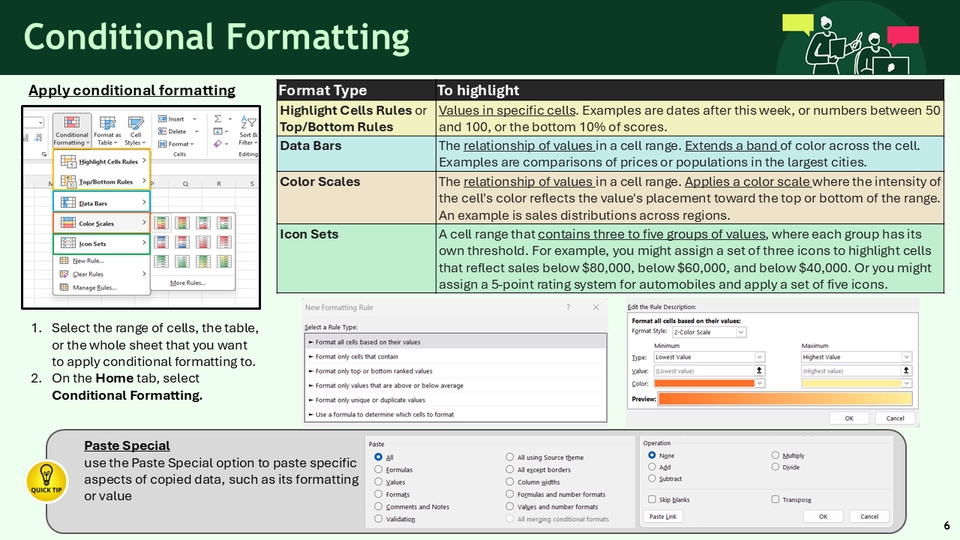This screenshot has width=960, height=540.
Task: Open the Conditional Formatting ribbon button
Action: pos(72,130)
